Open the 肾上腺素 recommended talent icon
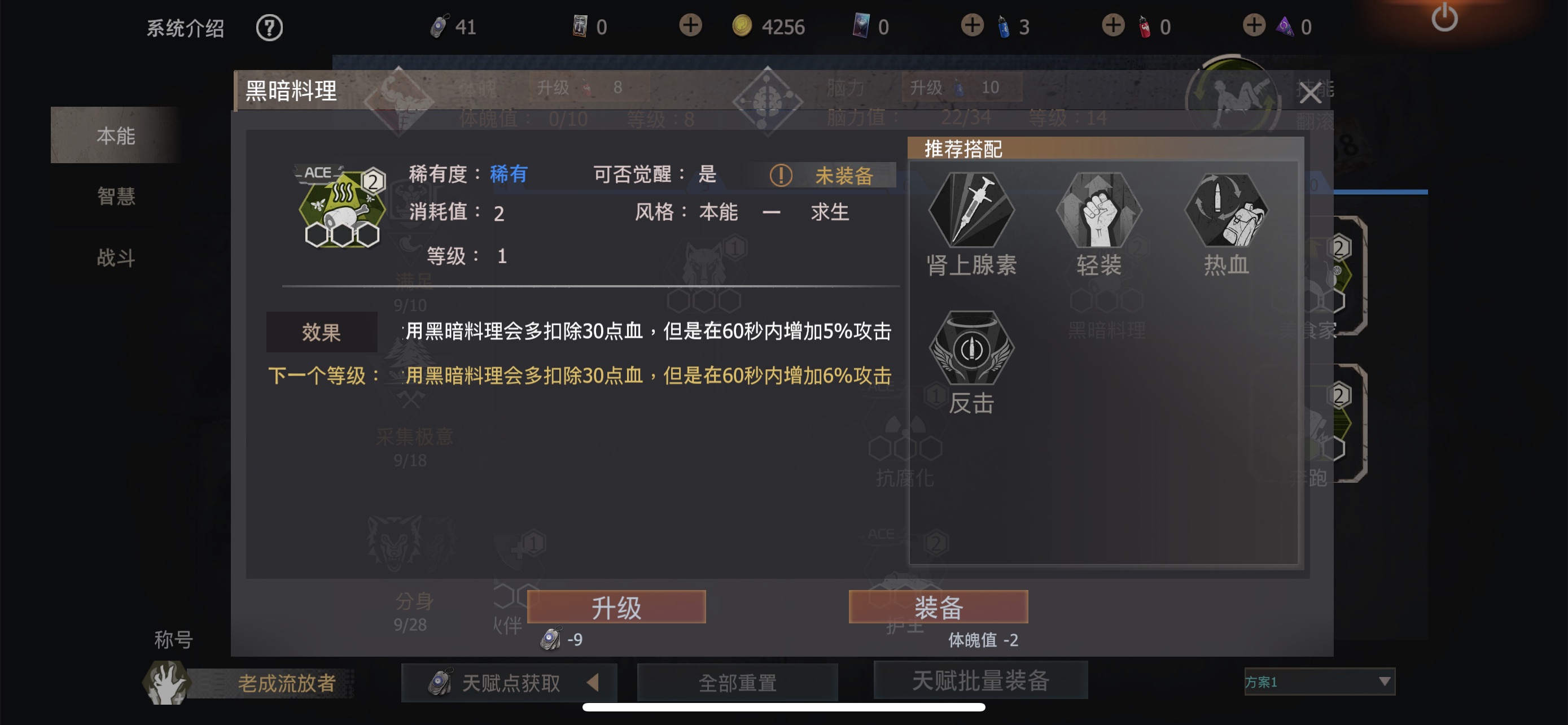The image size is (1568, 725). pyautogui.click(x=971, y=210)
